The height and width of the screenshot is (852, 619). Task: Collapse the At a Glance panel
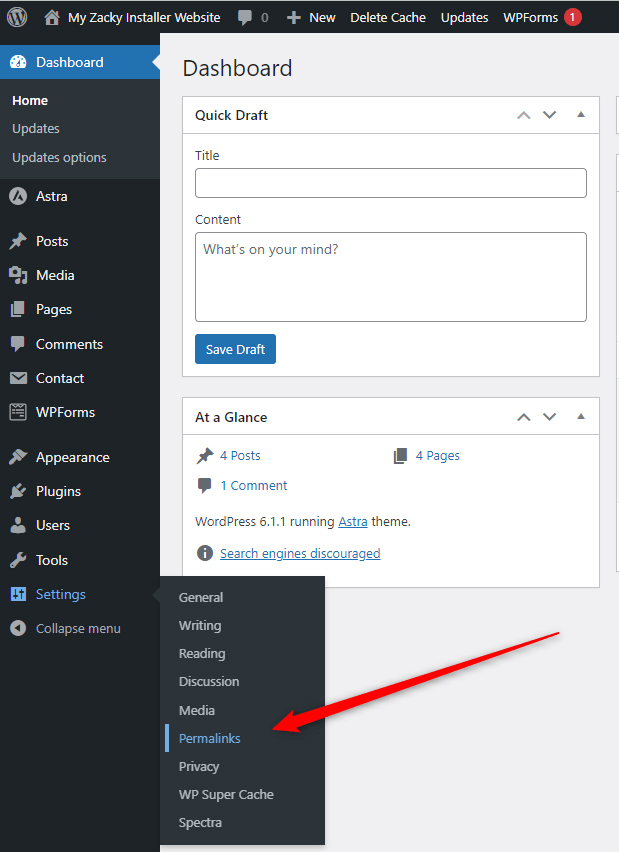[x=580, y=417]
